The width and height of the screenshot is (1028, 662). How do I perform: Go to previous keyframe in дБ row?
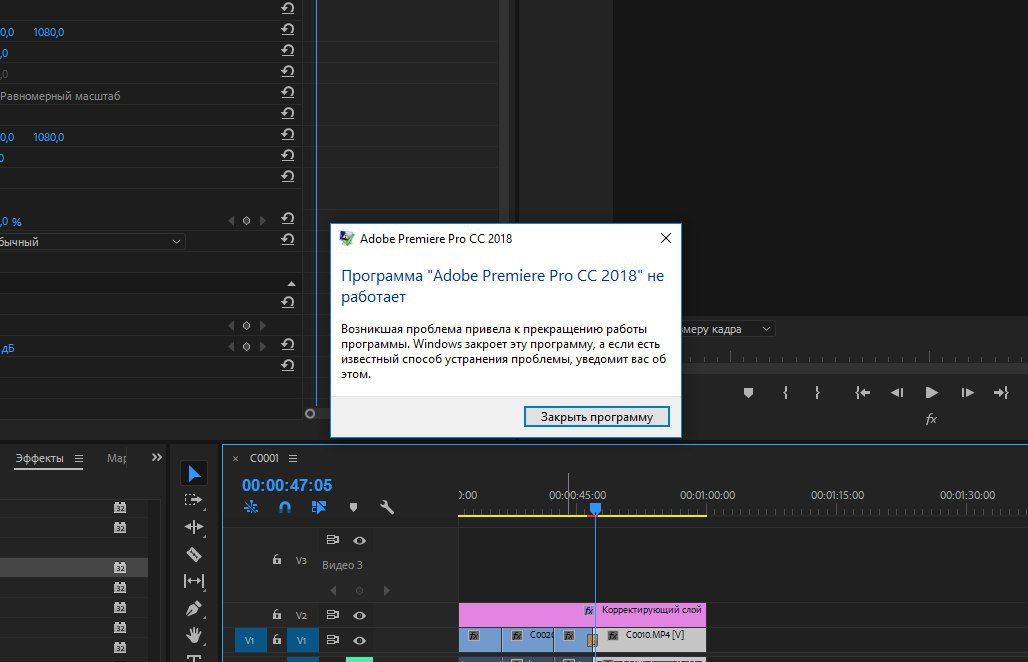click(x=231, y=347)
